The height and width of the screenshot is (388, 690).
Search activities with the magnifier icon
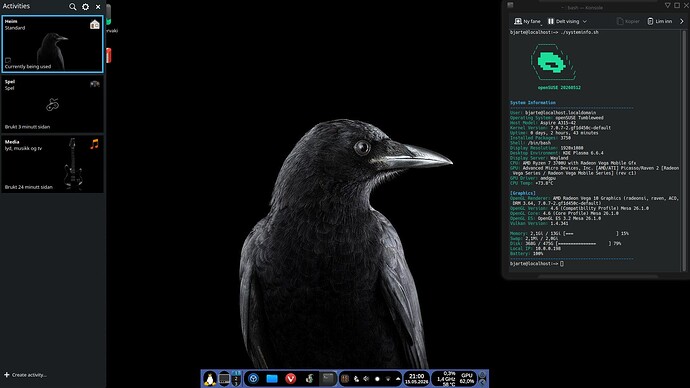(x=73, y=7)
